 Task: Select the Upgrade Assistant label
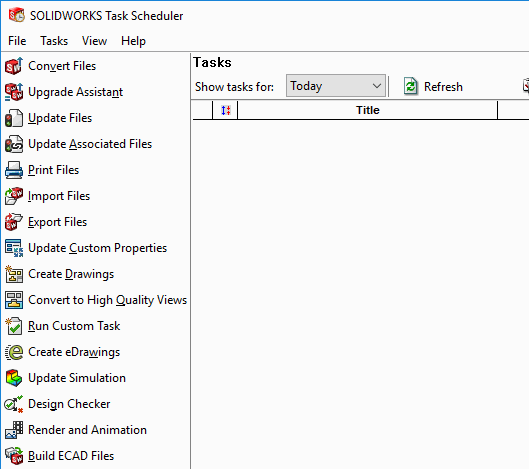coord(76,92)
